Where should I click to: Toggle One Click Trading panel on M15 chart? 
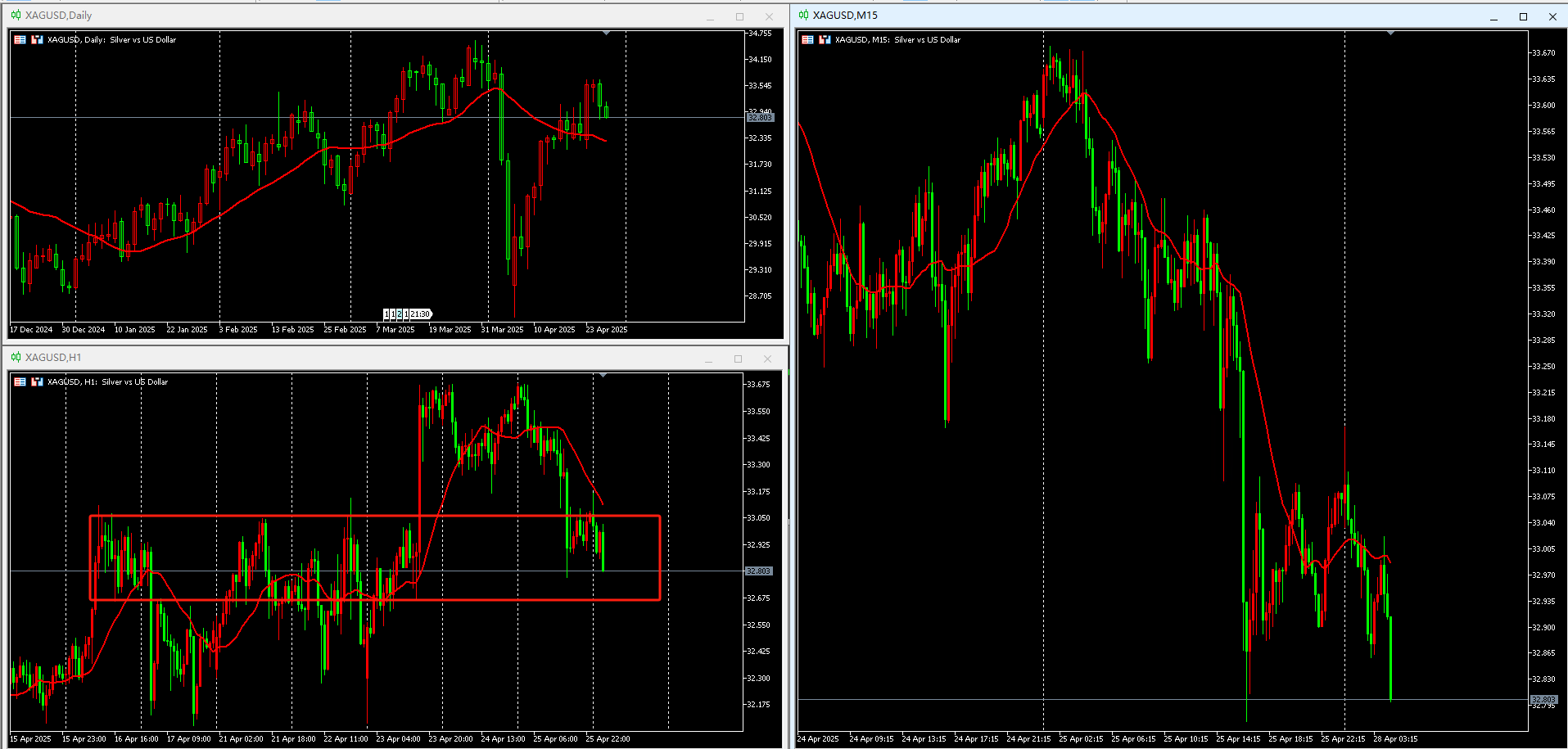tap(808, 39)
